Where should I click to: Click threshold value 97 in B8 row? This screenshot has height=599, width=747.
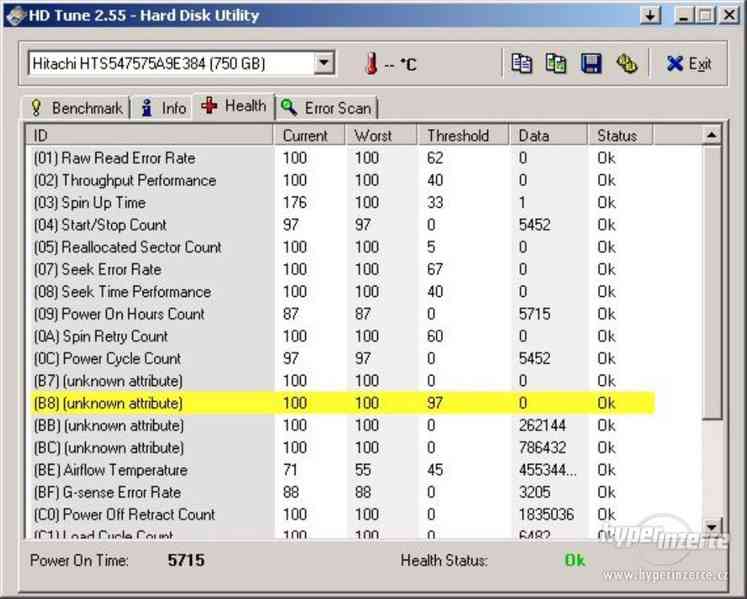[x=435, y=403]
